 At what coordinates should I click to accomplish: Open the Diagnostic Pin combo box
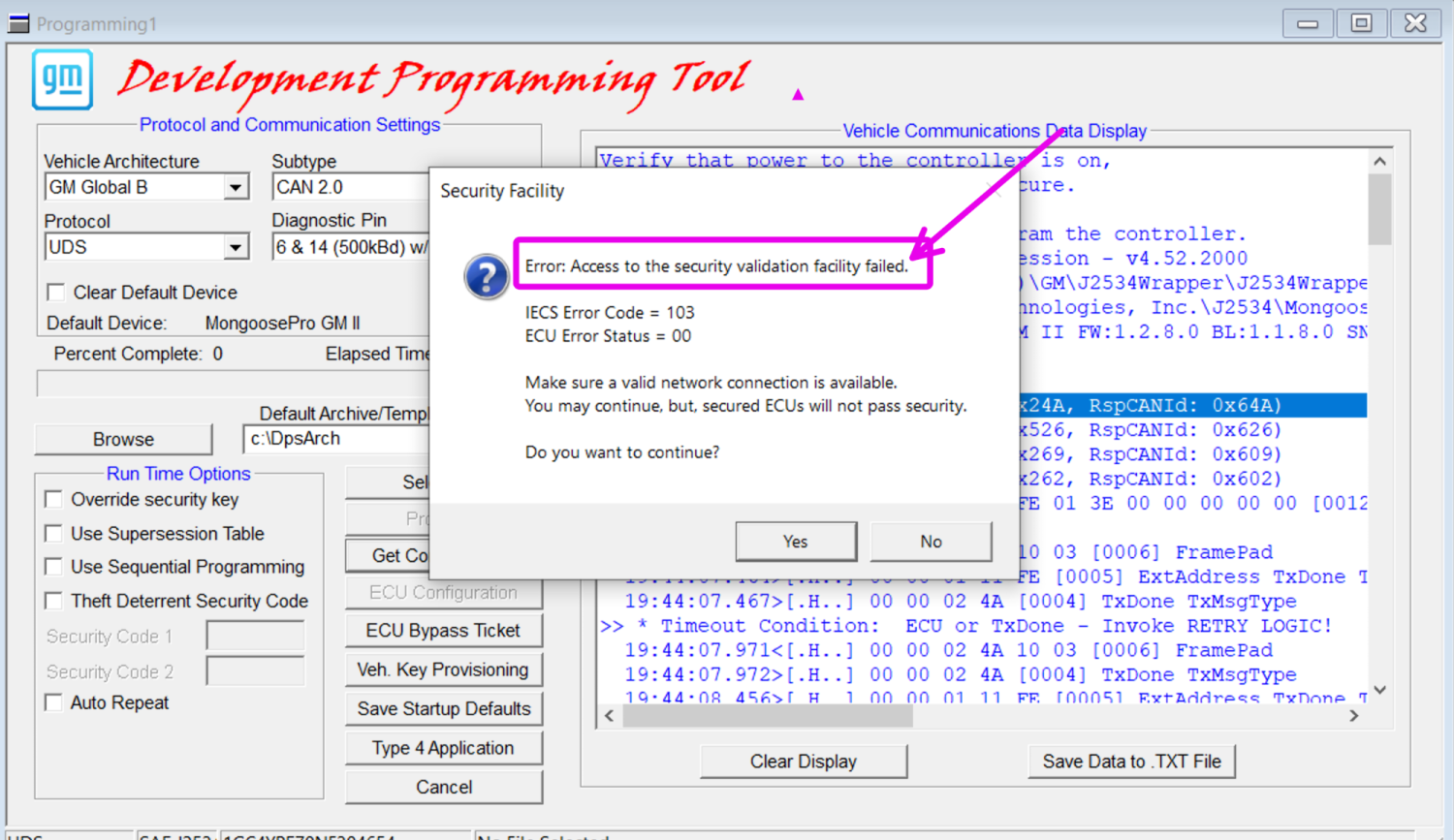[x=351, y=247]
